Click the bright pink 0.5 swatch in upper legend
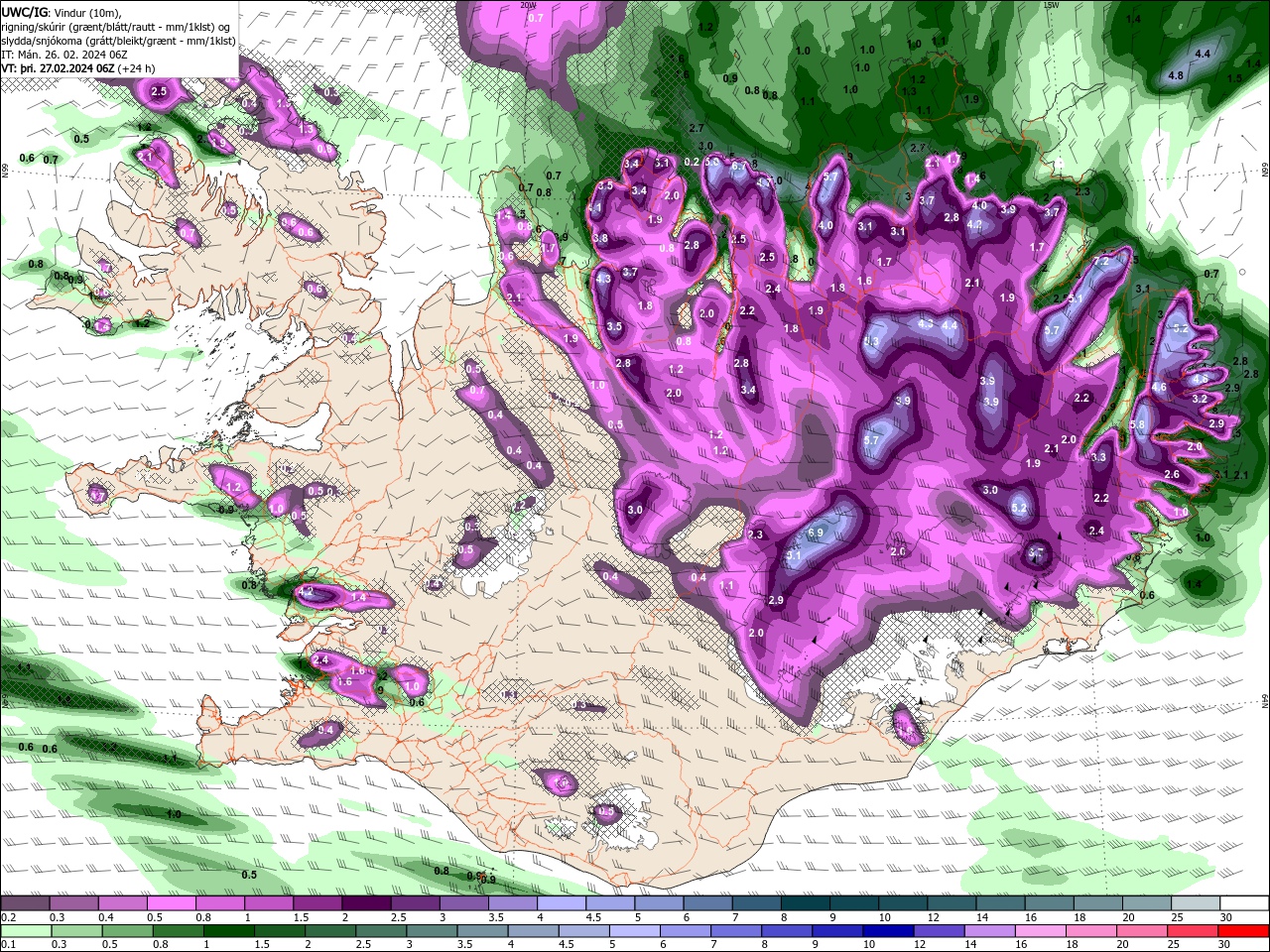 (x=171, y=903)
